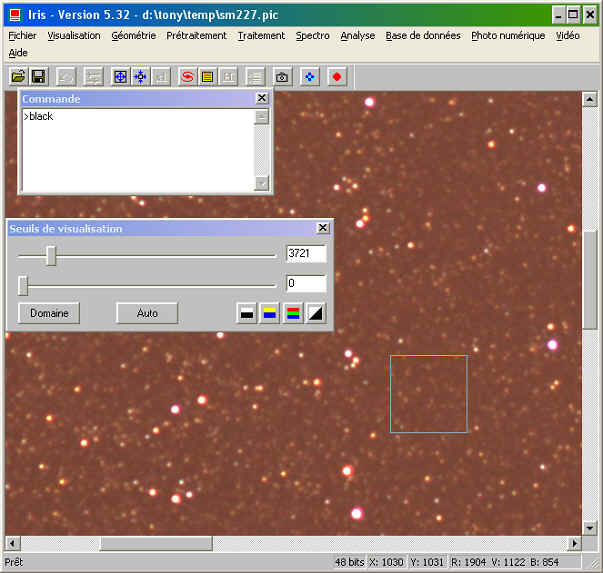Viewport: 603px width, 573px height.
Task: Click the save floppy disk icon
Action: click(x=39, y=77)
